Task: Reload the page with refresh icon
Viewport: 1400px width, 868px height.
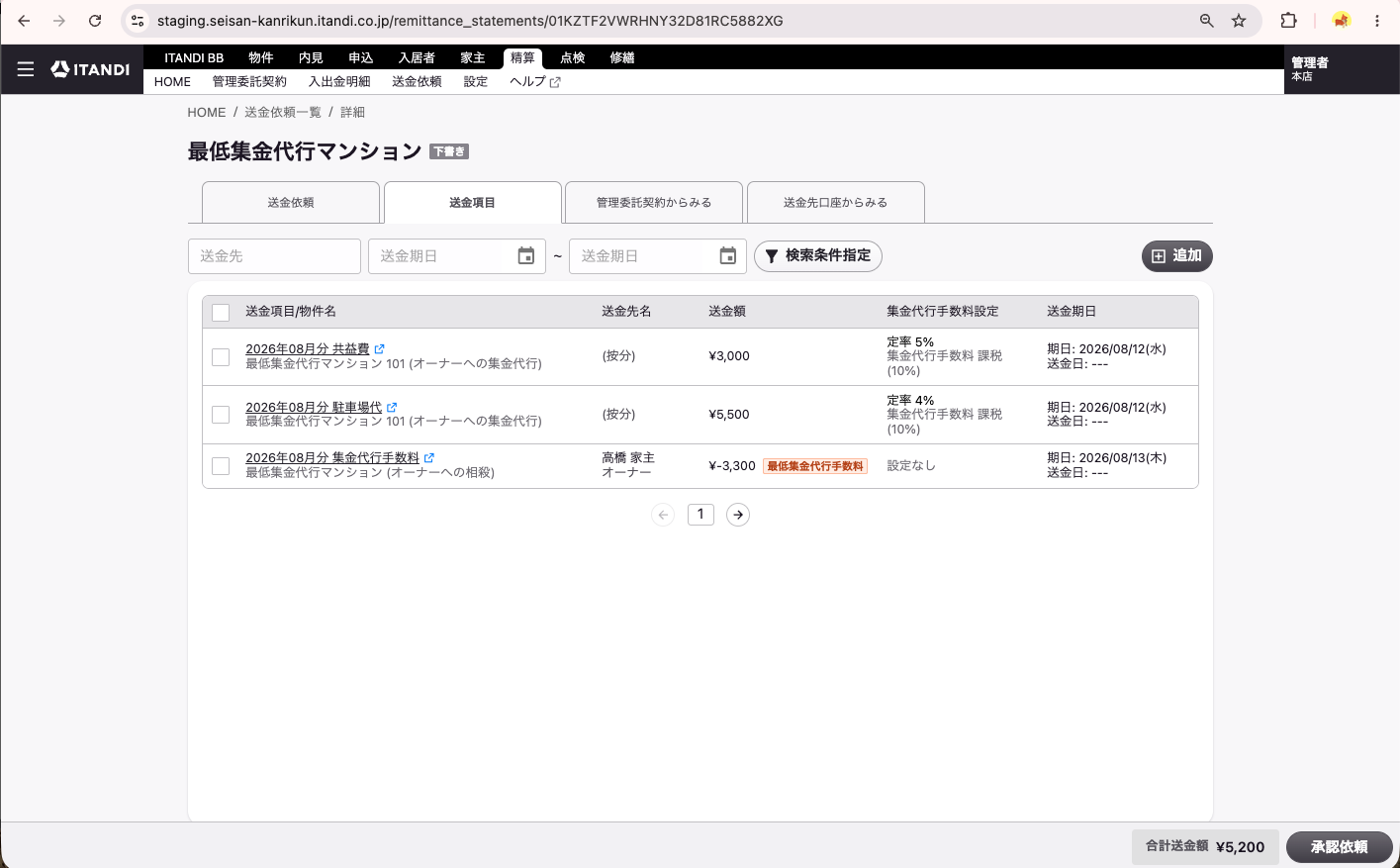Action: [x=95, y=21]
